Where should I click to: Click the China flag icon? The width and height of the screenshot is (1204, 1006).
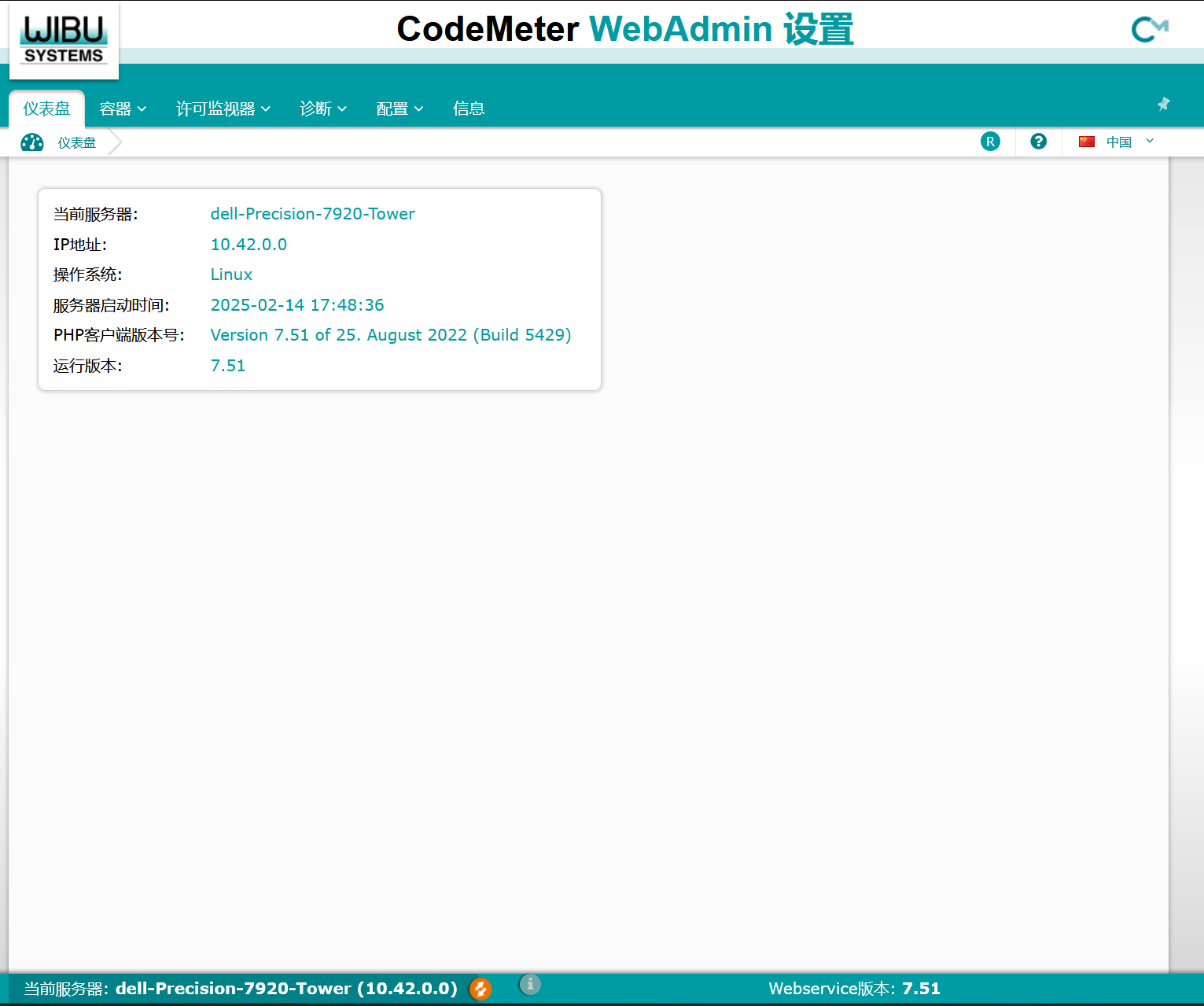1087,142
